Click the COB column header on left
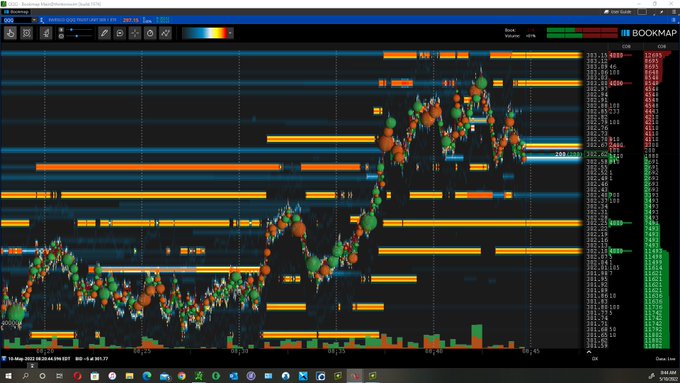Viewport: 680px width, 383px height. (x=626, y=46)
